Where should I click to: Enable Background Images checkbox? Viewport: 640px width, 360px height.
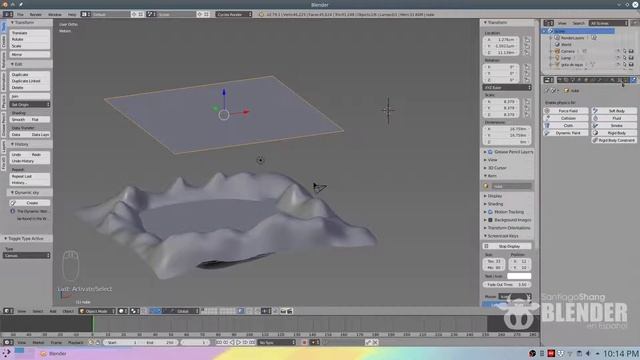pyautogui.click(x=490, y=220)
